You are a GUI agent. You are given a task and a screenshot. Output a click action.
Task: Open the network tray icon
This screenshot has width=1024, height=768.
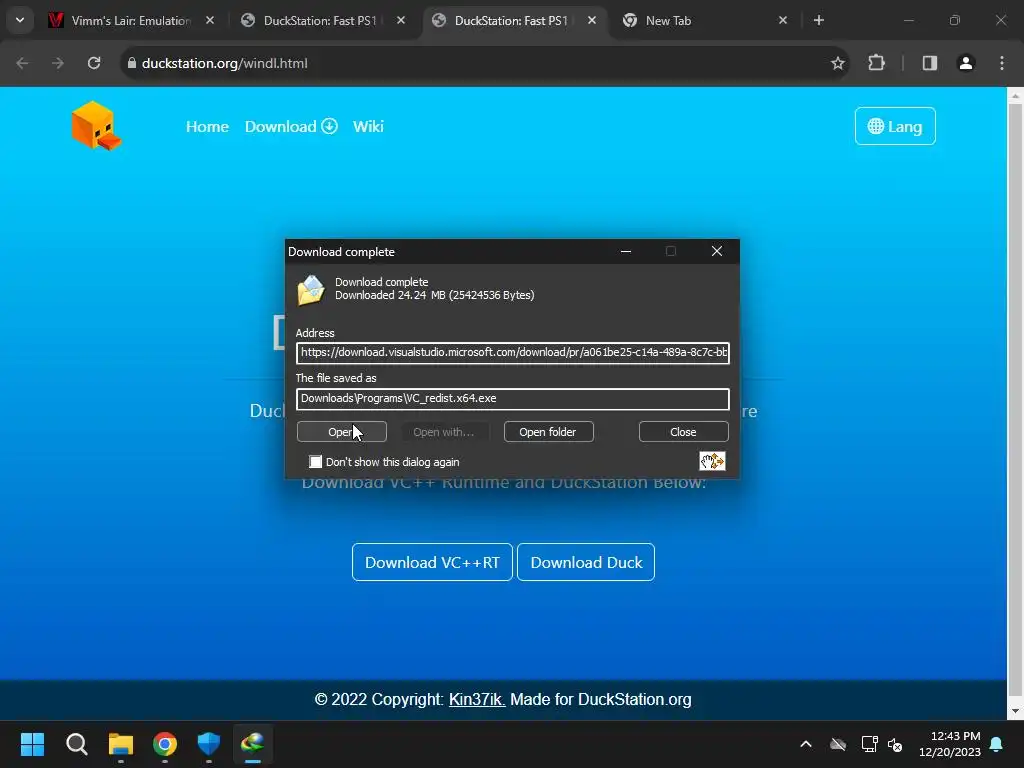[869, 744]
